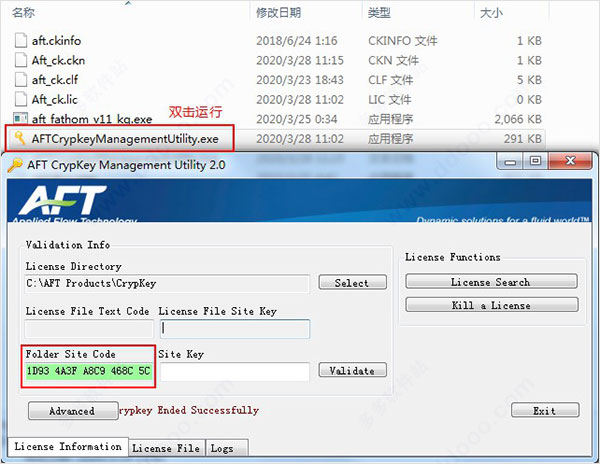
Task: Open the Logs tab
Action: pyautogui.click(x=227, y=448)
